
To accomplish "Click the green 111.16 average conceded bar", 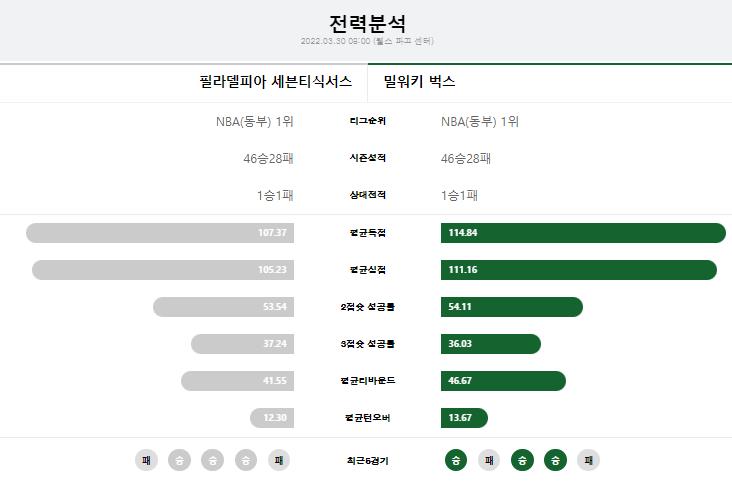I will coord(579,270).
